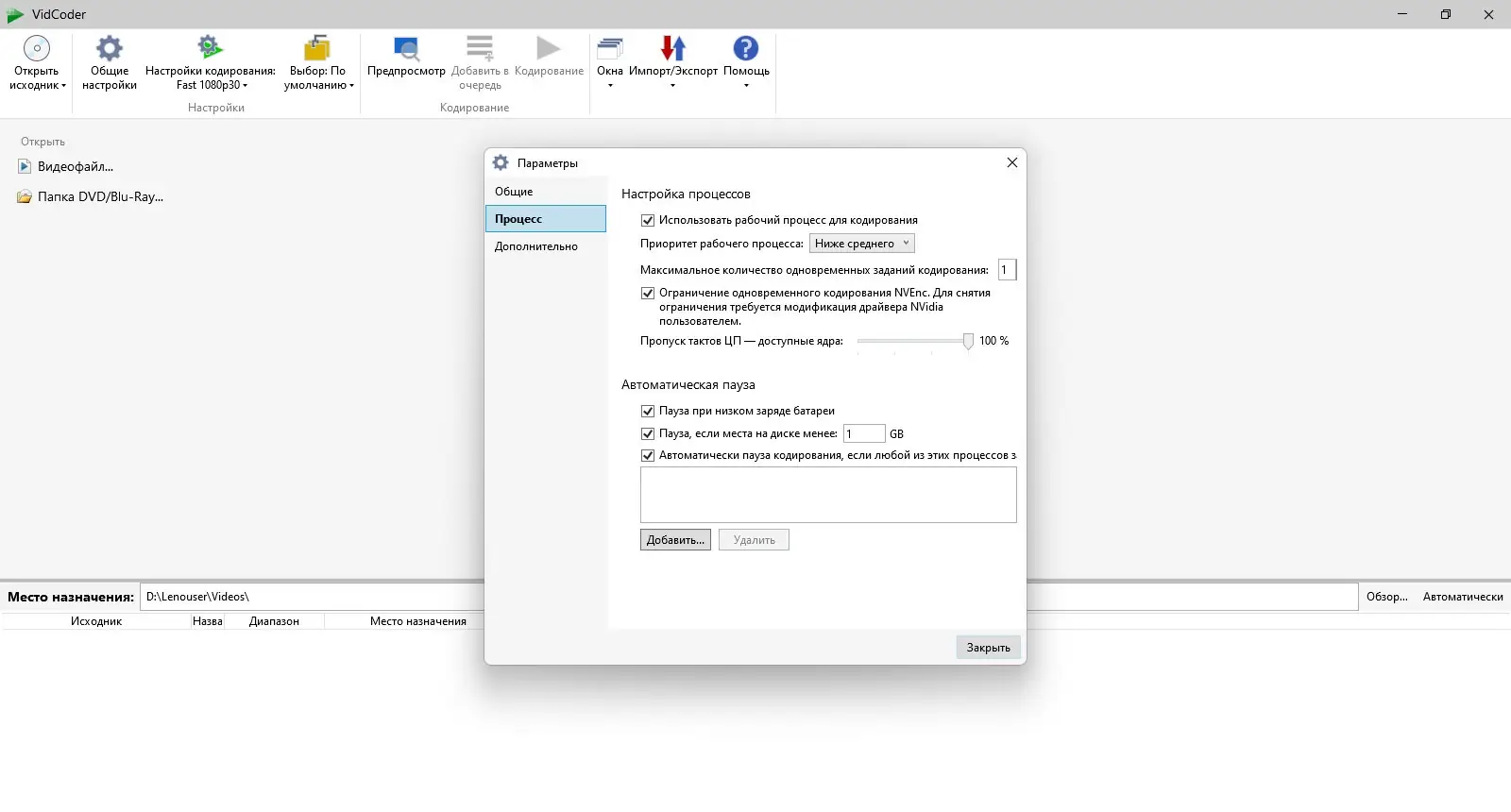This screenshot has width=1511, height=812.
Task: Expand the 'Открыть исходник' dropdown arrow
Action: 64,86
